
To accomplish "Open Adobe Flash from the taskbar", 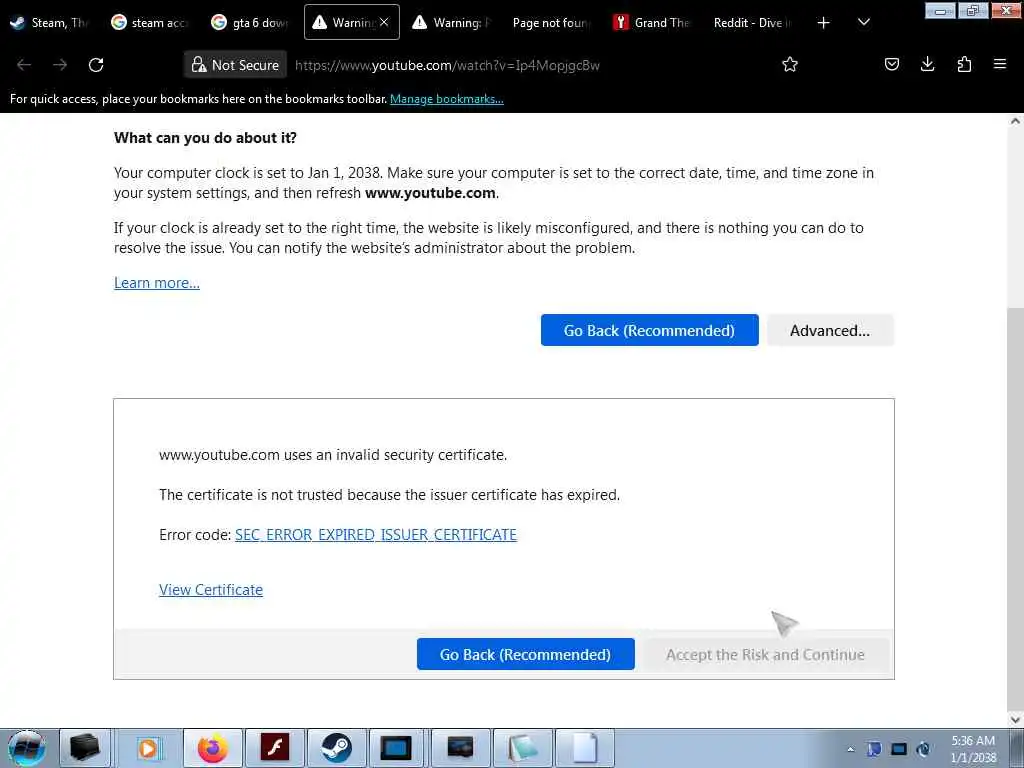I will pyautogui.click(x=275, y=748).
